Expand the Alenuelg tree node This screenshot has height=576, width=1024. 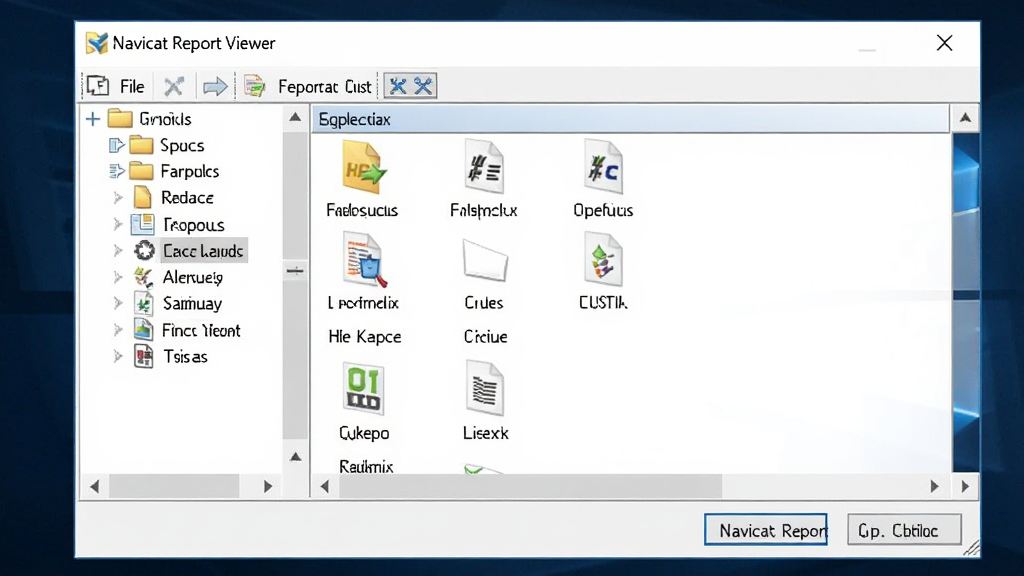pos(118,277)
